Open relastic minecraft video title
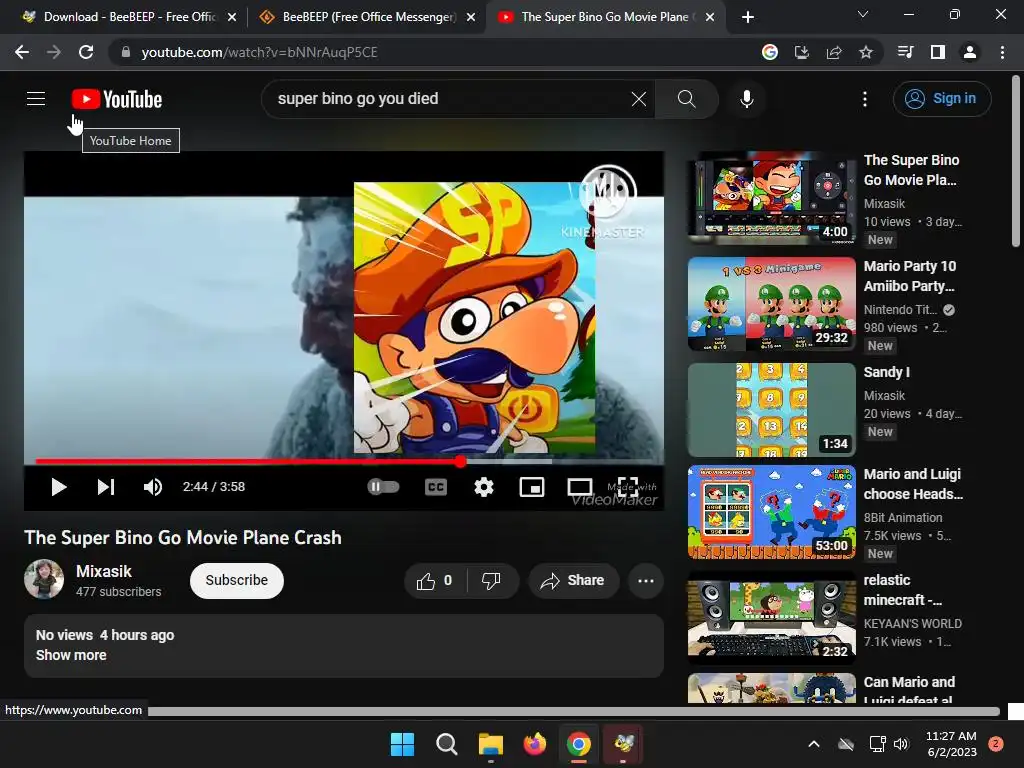The image size is (1024, 768). [903, 590]
